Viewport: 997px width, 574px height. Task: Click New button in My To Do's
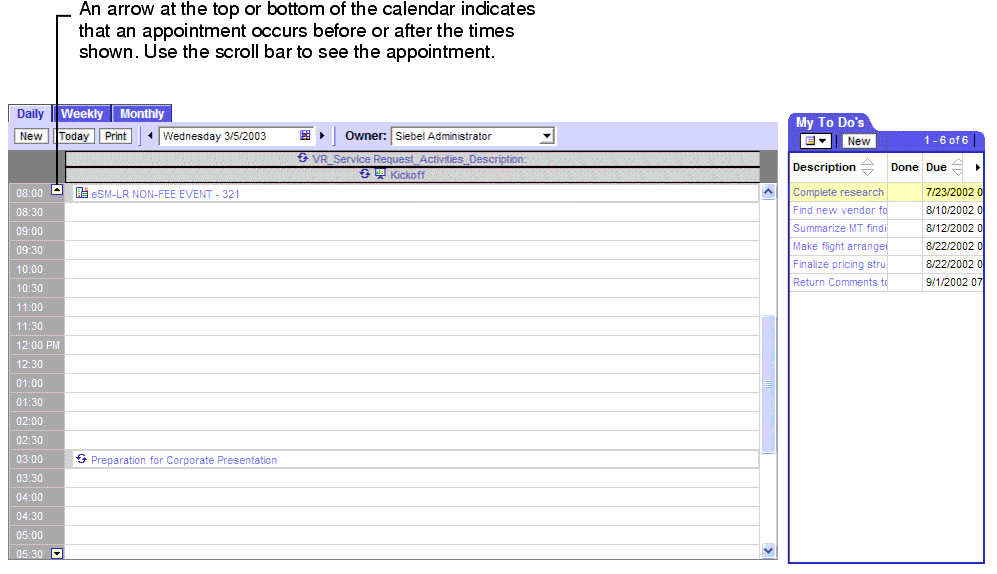(859, 141)
